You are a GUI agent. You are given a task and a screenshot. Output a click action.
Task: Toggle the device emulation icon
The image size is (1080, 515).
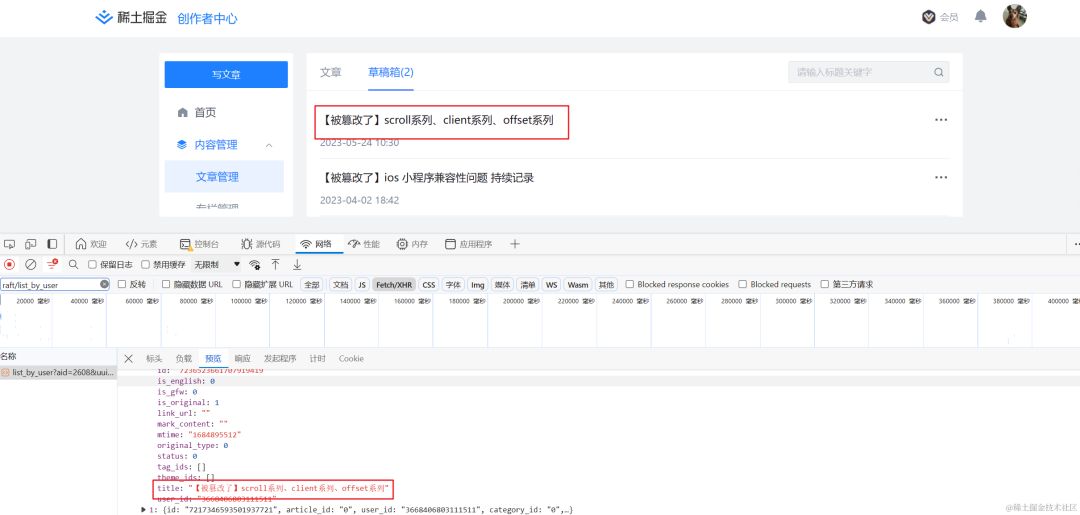tap(30, 244)
